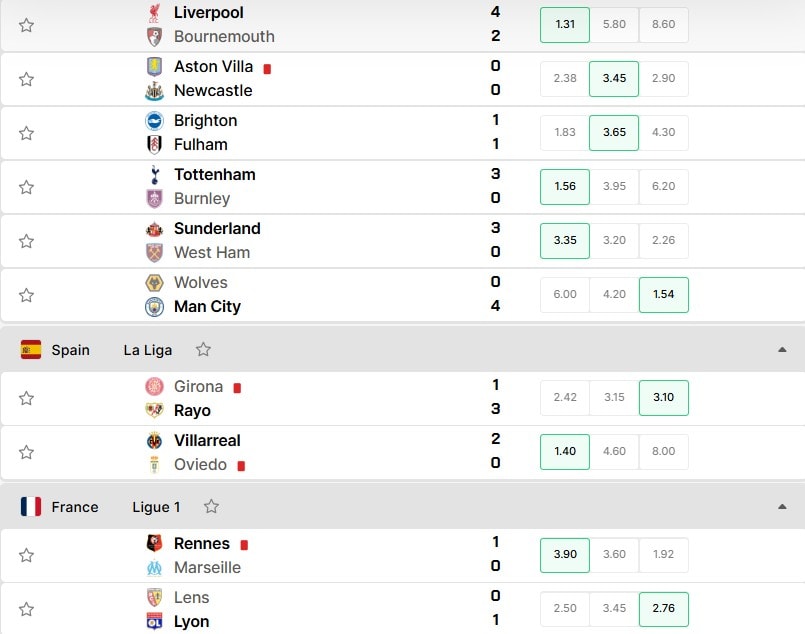Image resolution: width=805 pixels, height=634 pixels.
Task: Select the 3.65 draw odds for Brighton vs Fulham
Action: (614, 132)
